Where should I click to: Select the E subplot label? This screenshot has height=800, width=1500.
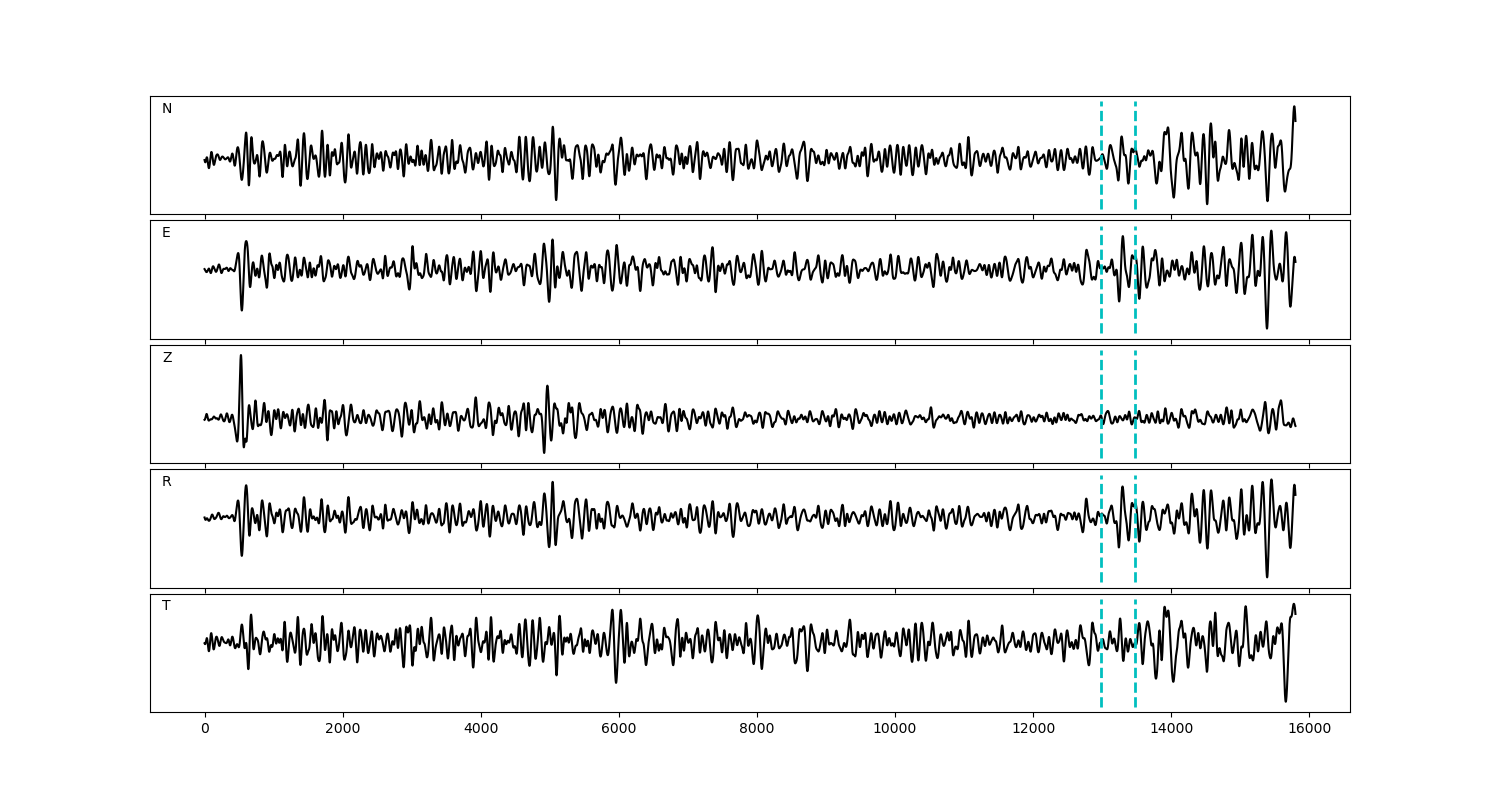point(166,233)
